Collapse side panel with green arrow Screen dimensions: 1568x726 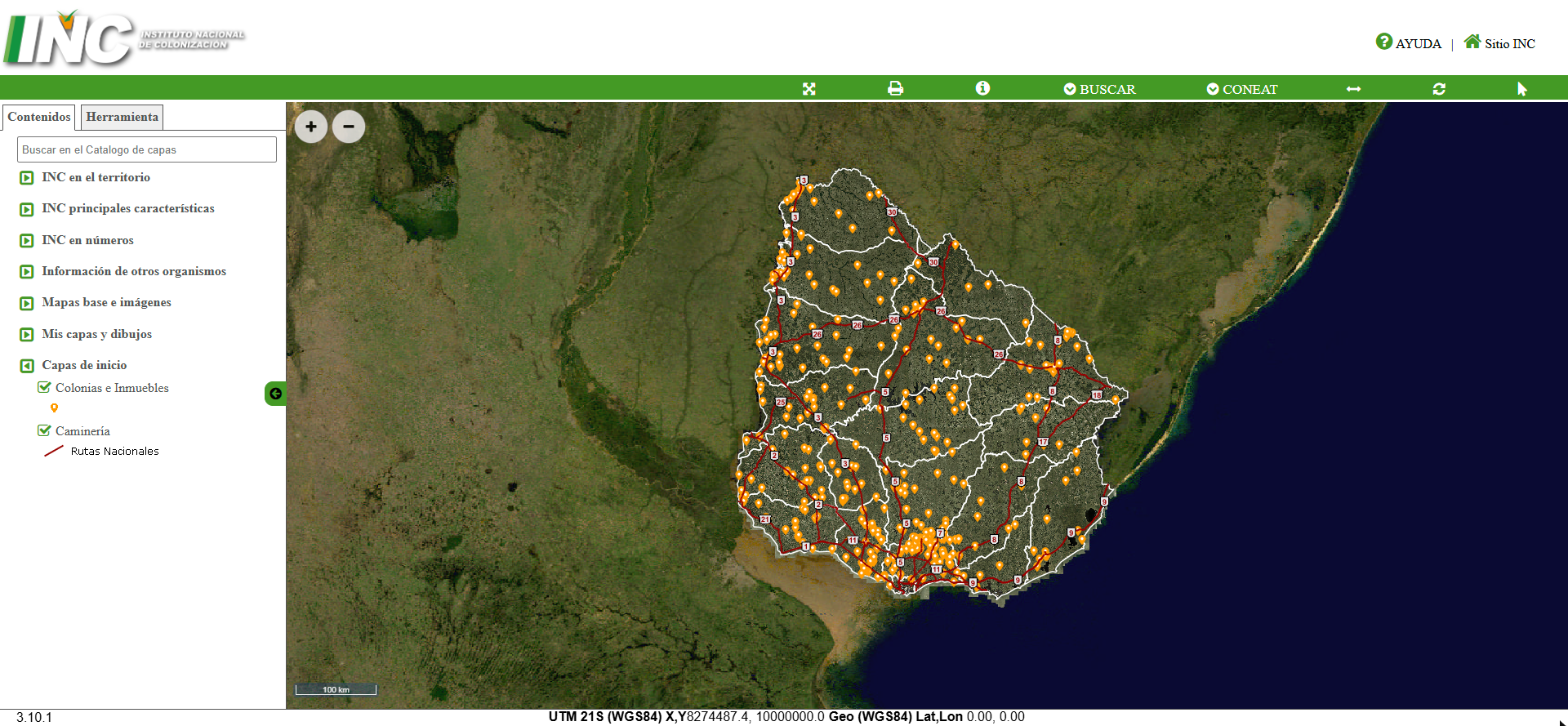point(275,394)
